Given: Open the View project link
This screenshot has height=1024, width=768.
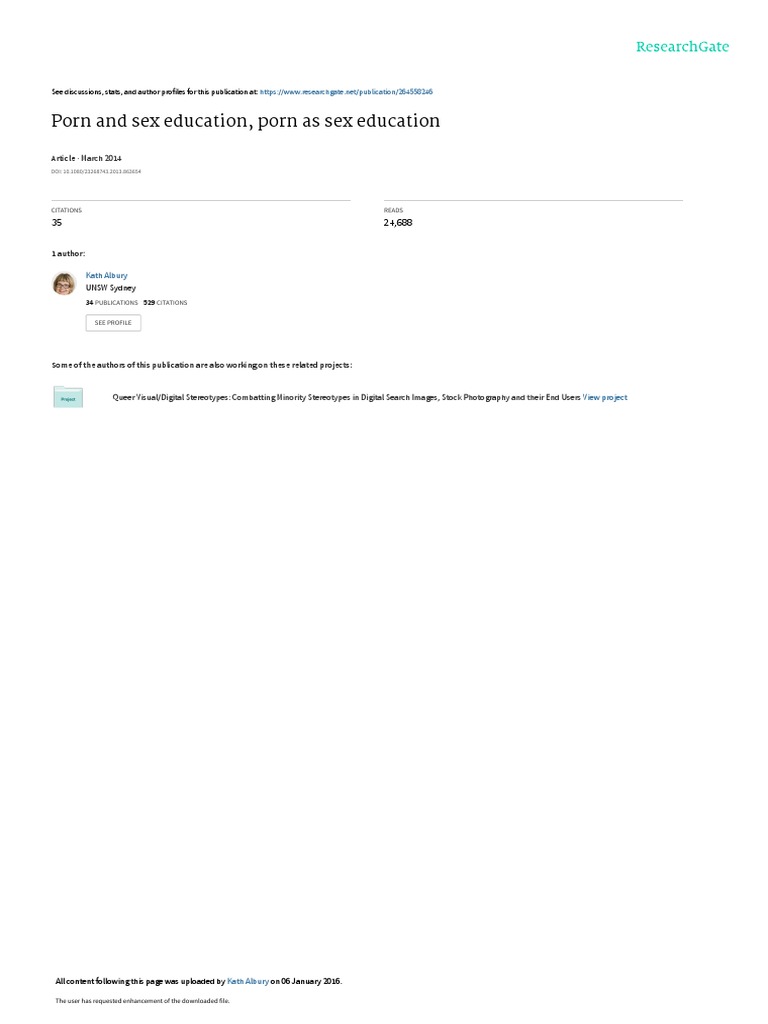Looking at the screenshot, I should coord(605,397).
